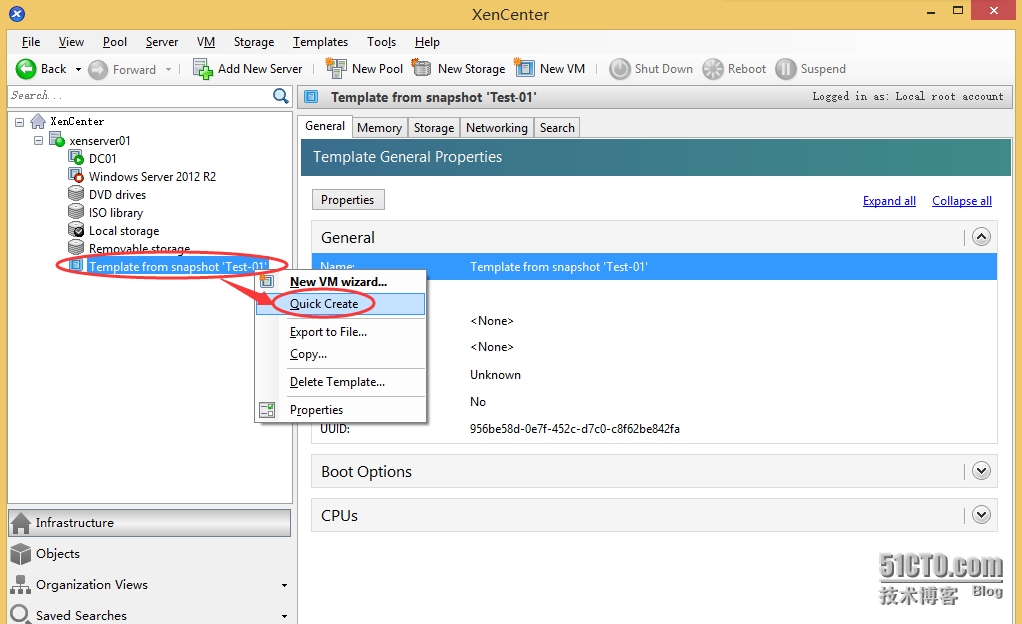
Task: Click the Shut Down power icon
Action: [x=620, y=69]
